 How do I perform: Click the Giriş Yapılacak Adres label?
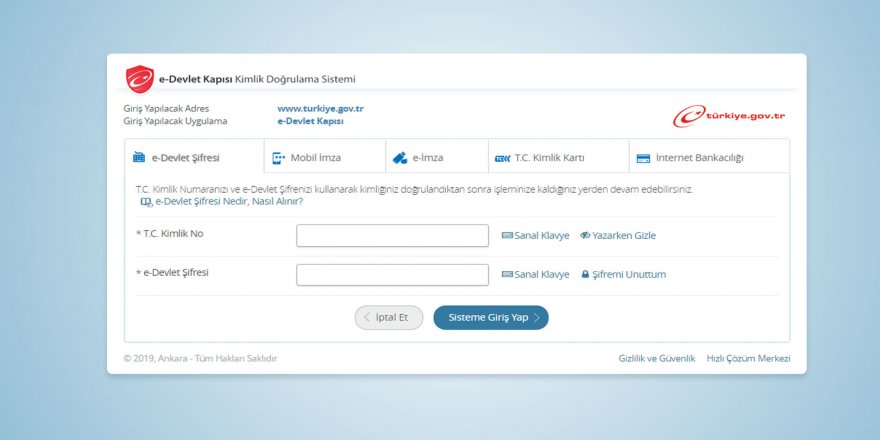coord(166,109)
